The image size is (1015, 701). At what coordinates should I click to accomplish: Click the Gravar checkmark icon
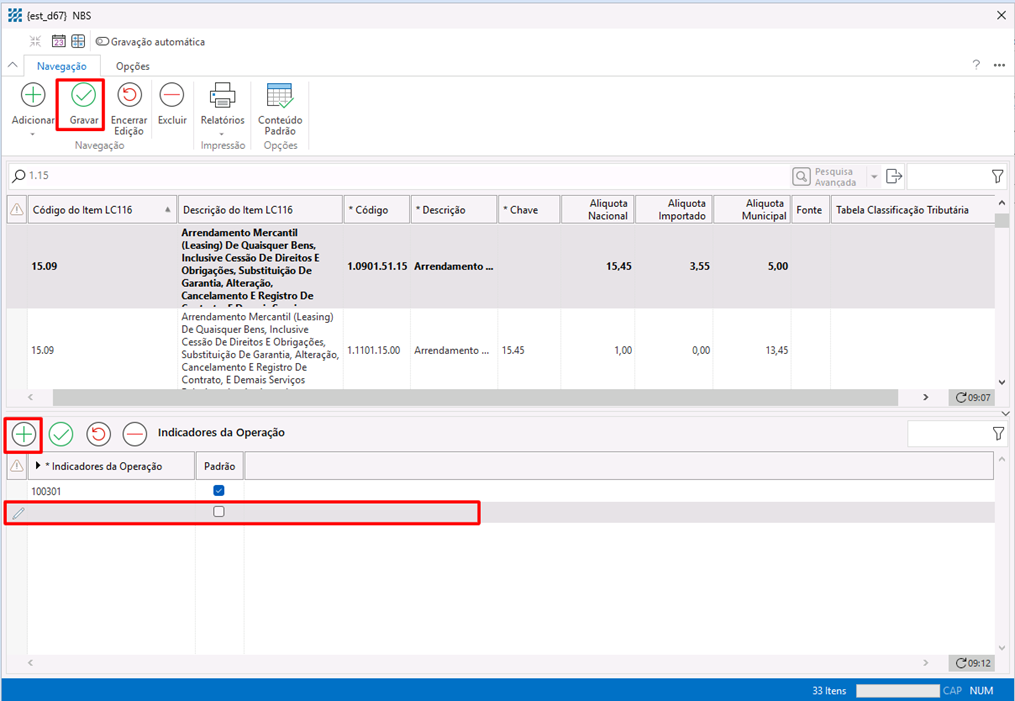coord(83,95)
